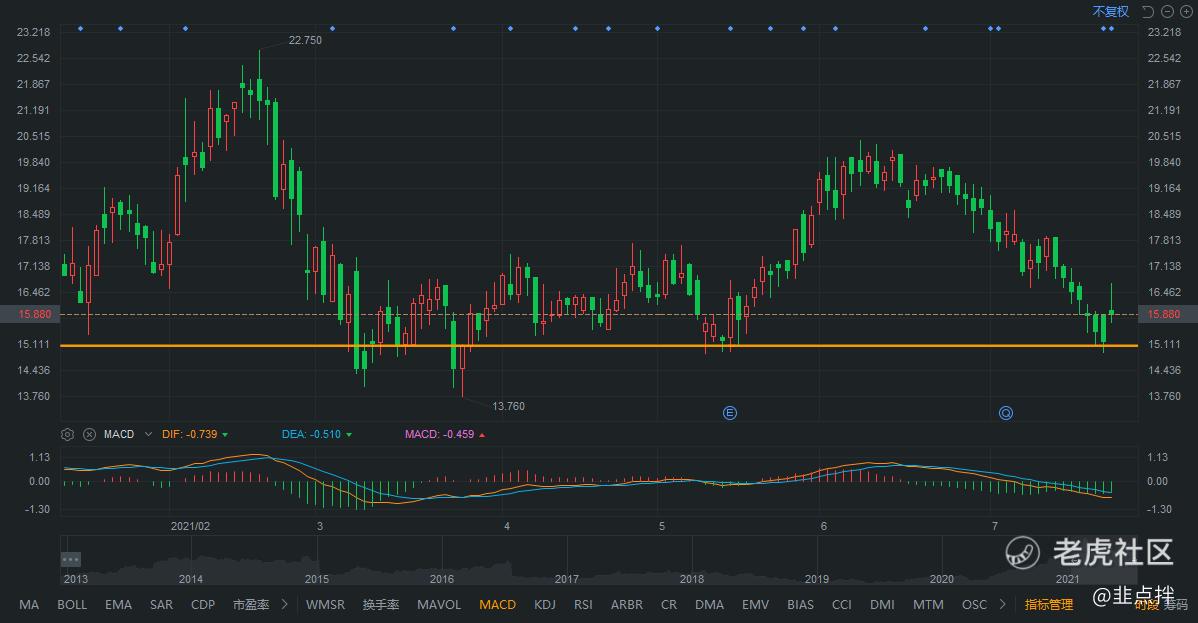Select the highlighted MACD tab
This screenshot has width=1198, height=623.
point(497,605)
